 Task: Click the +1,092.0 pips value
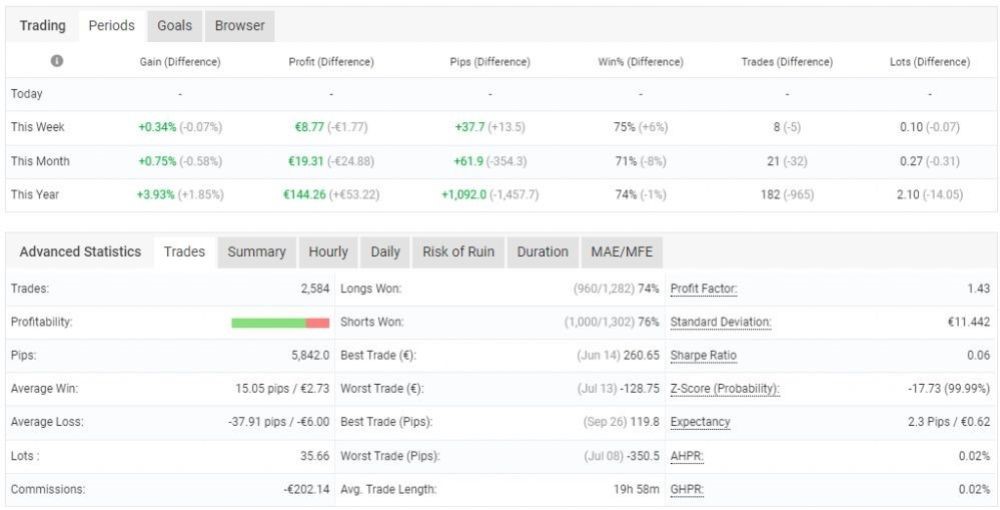coord(464,194)
